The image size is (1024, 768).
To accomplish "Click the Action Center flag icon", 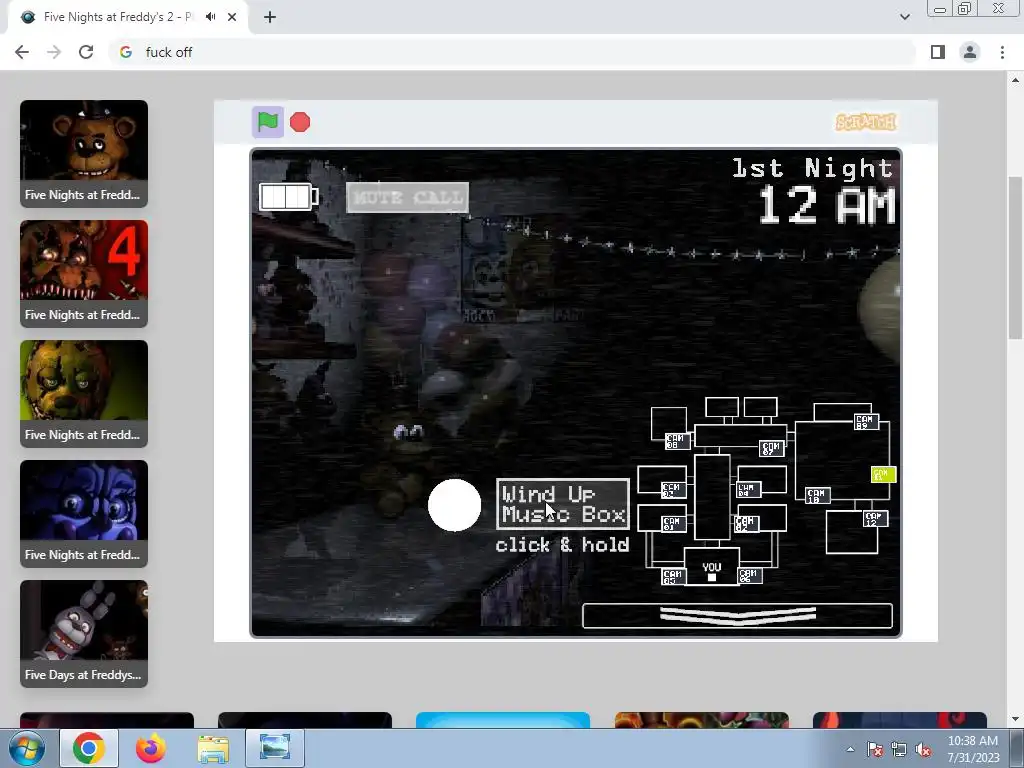I will click(x=875, y=750).
